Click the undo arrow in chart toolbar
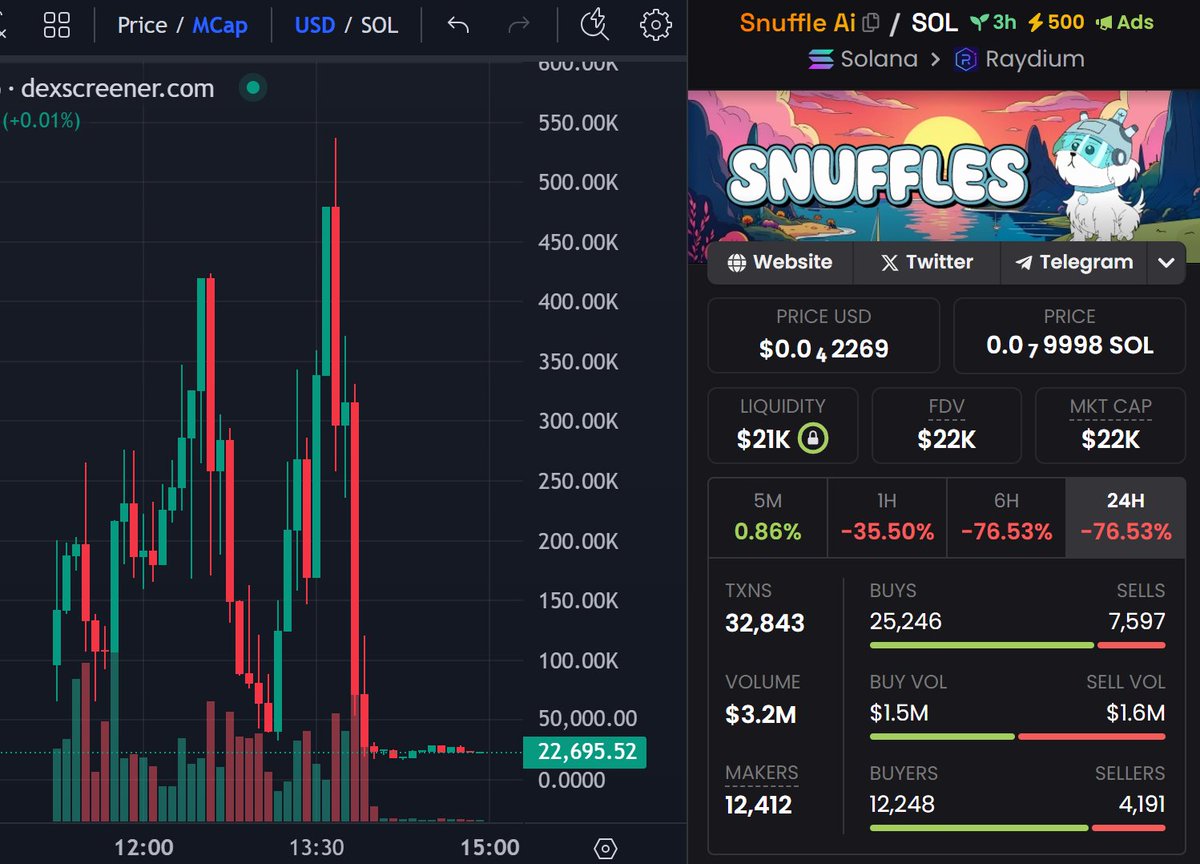1200x864 pixels. click(x=458, y=25)
